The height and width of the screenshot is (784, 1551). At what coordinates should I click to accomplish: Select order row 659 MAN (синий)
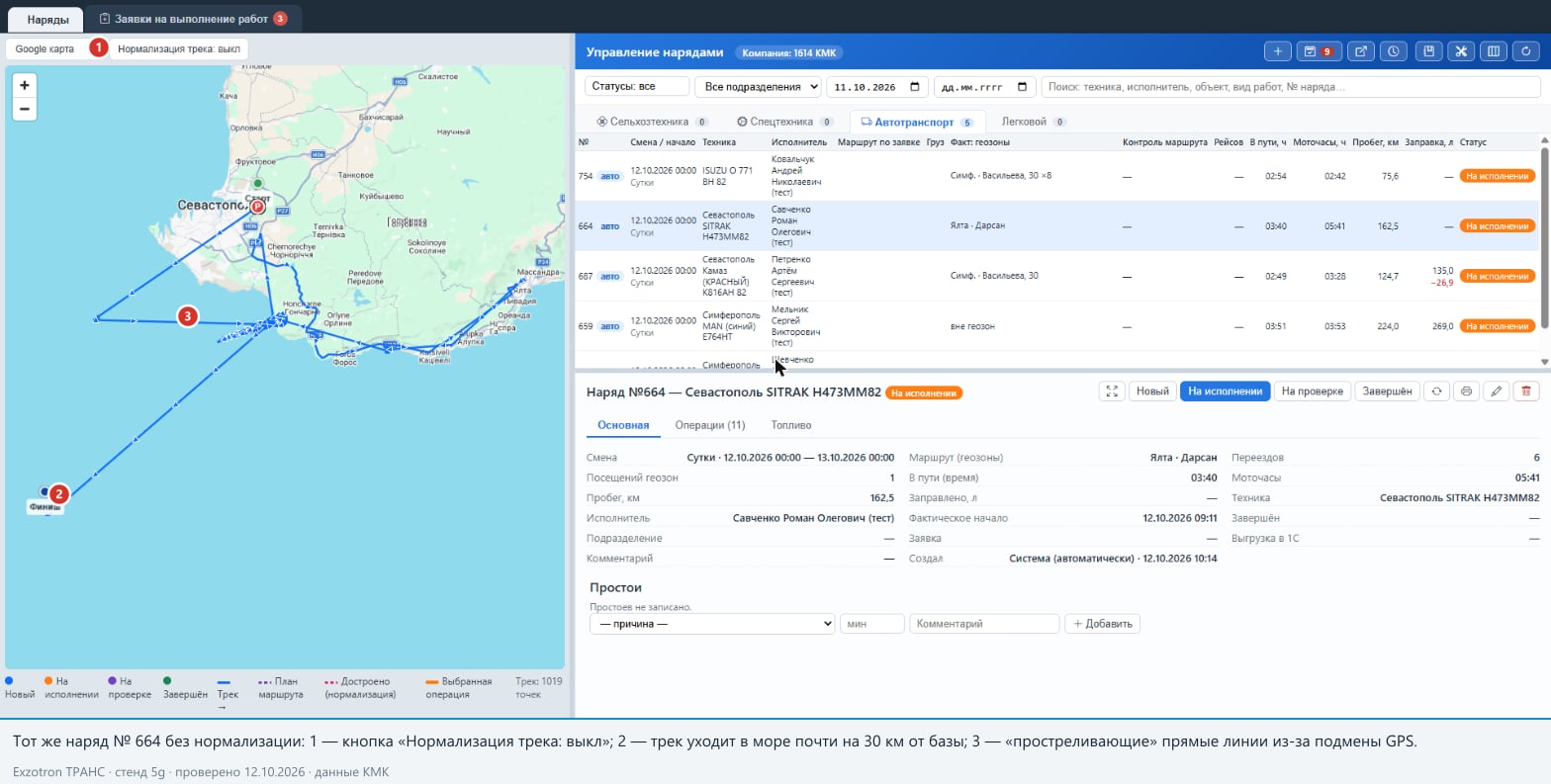click(x=1056, y=326)
